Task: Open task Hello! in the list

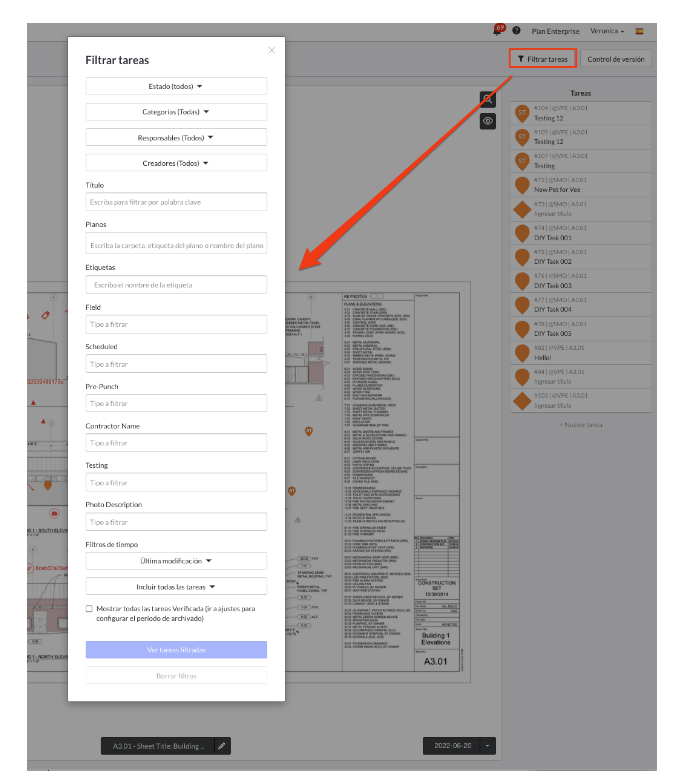Action: [581, 353]
